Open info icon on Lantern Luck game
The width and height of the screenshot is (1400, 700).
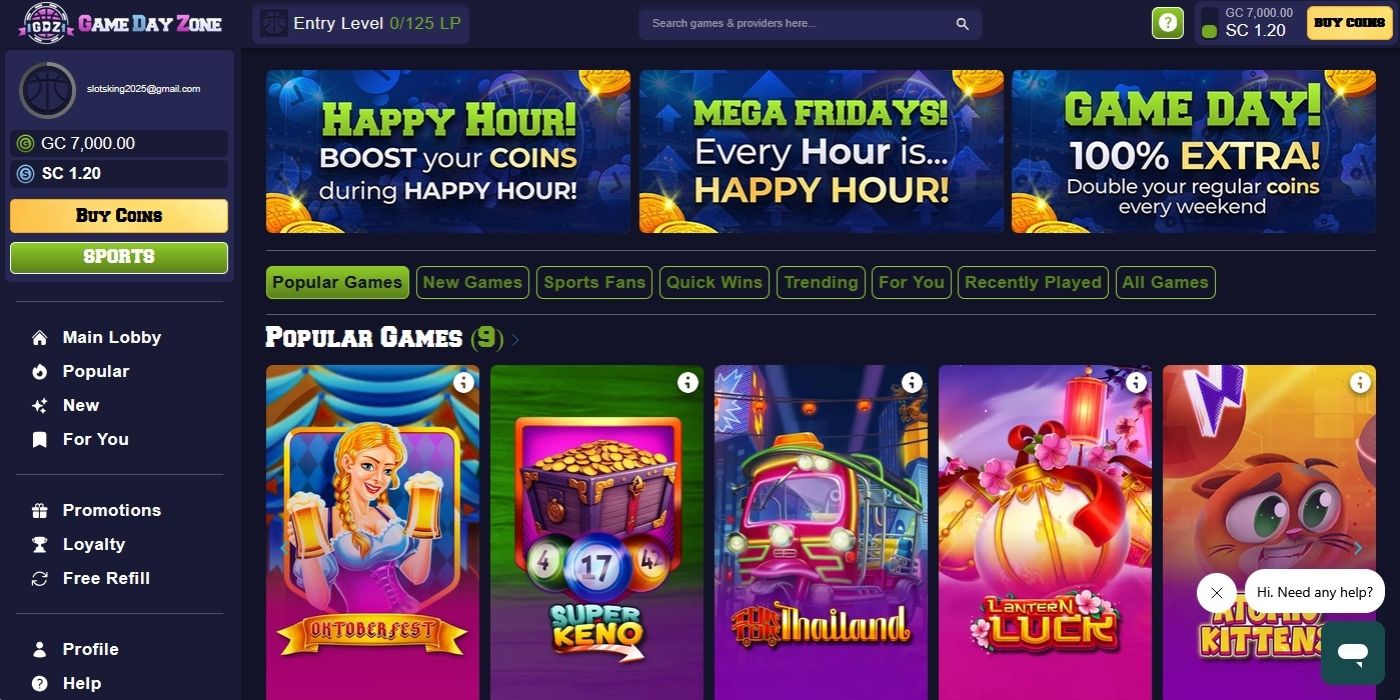pyautogui.click(x=1135, y=382)
